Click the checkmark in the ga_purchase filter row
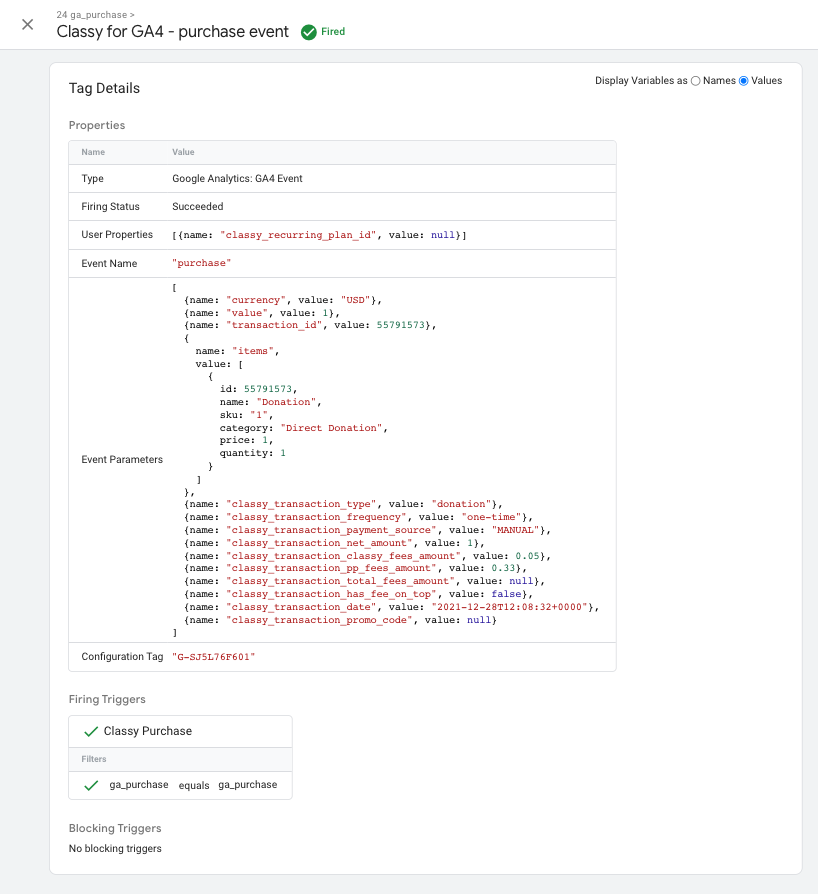Screen dimensions: 818x894 click(91, 786)
